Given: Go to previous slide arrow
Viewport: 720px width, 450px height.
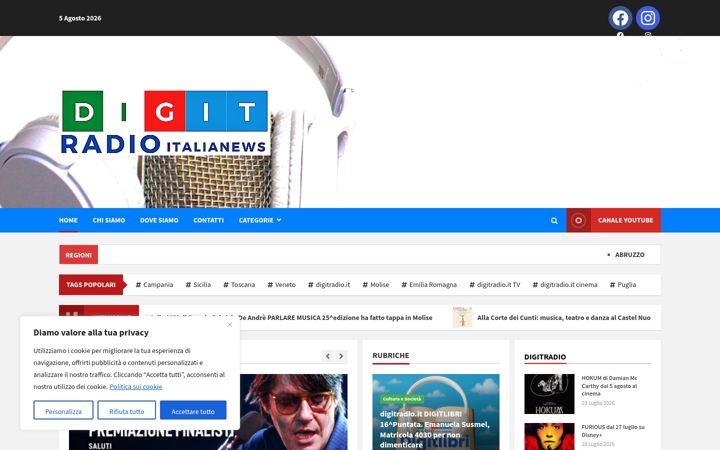Looking at the screenshot, I should [328, 356].
